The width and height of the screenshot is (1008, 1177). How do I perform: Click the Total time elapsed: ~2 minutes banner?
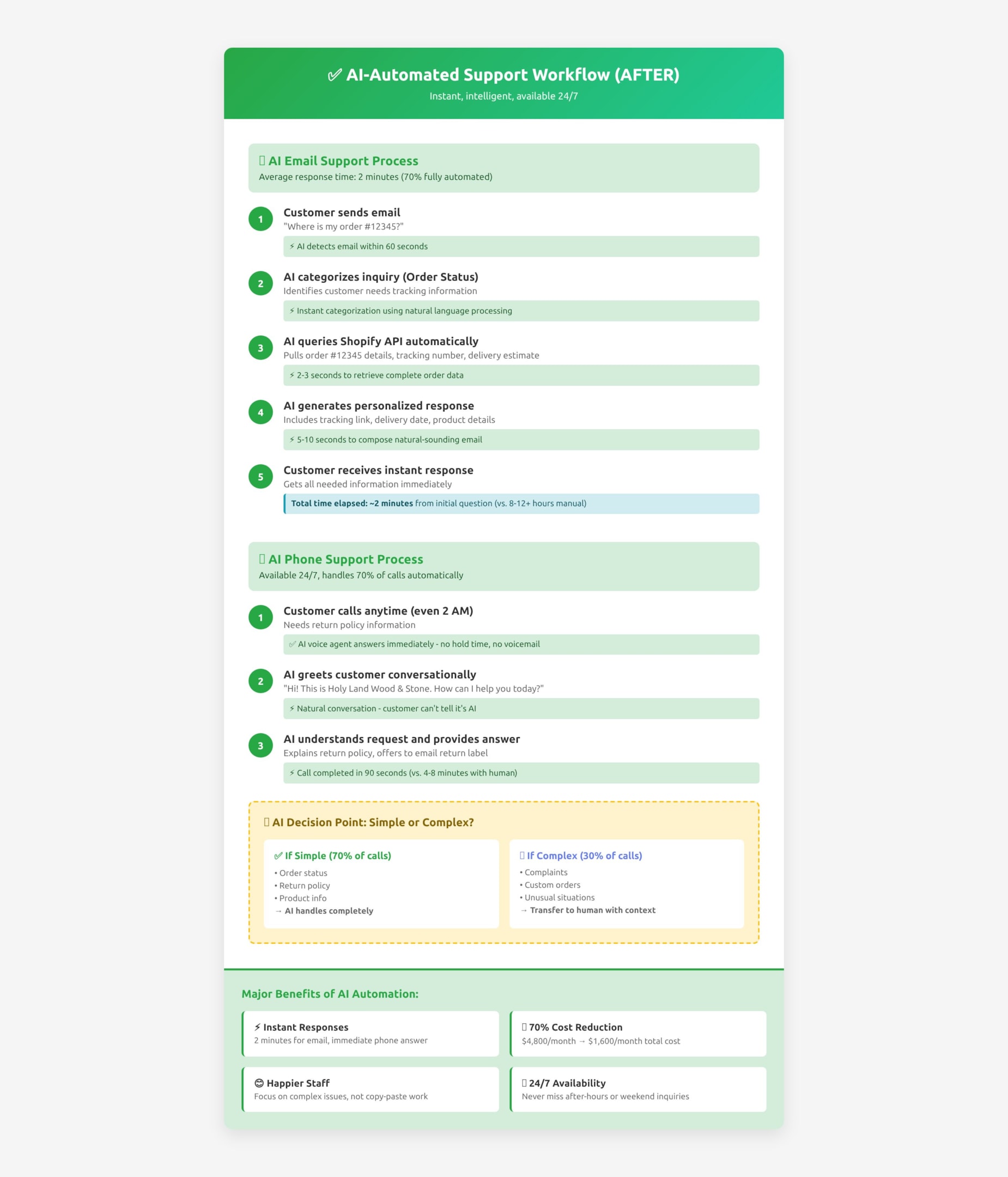coord(521,504)
